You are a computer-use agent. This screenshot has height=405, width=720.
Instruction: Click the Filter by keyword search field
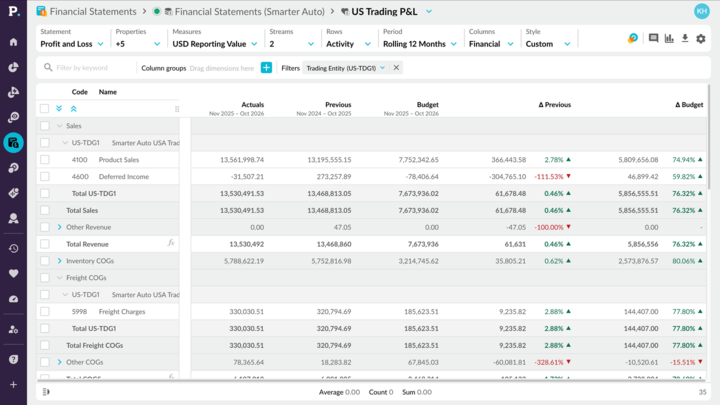(x=90, y=68)
